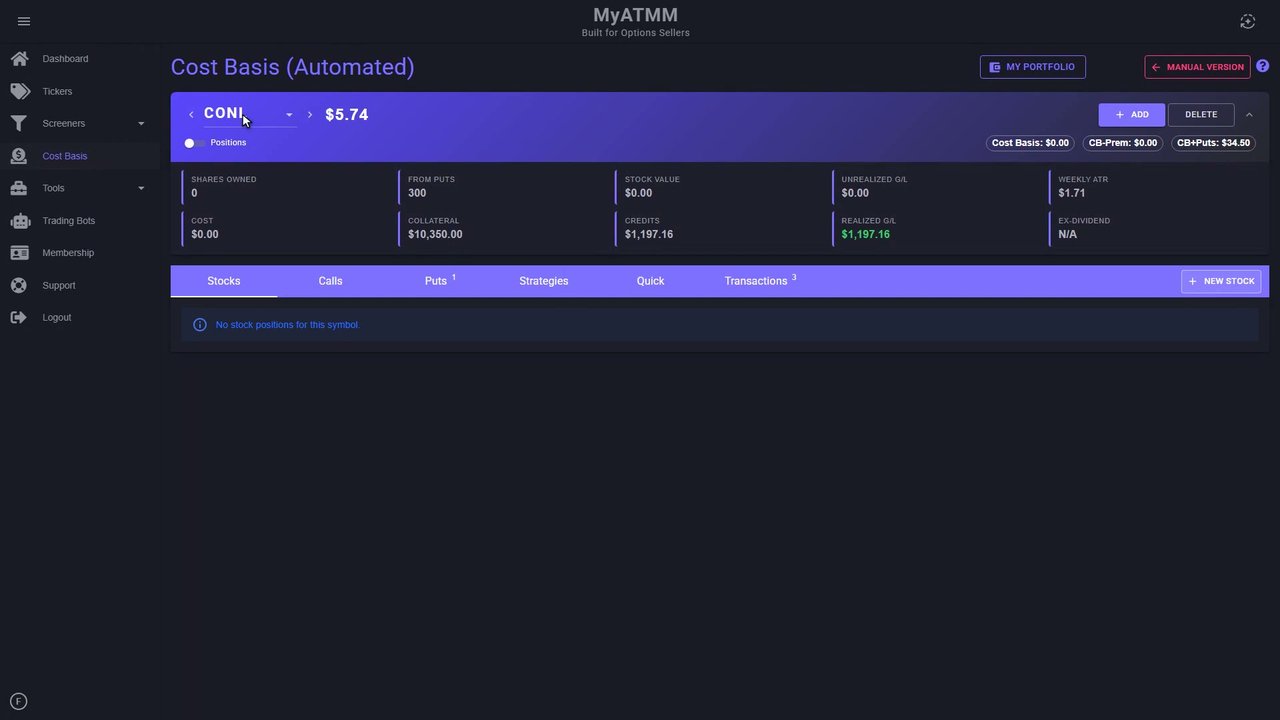Open the purple help question mark icon
The height and width of the screenshot is (720, 1280).
[1262, 66]
